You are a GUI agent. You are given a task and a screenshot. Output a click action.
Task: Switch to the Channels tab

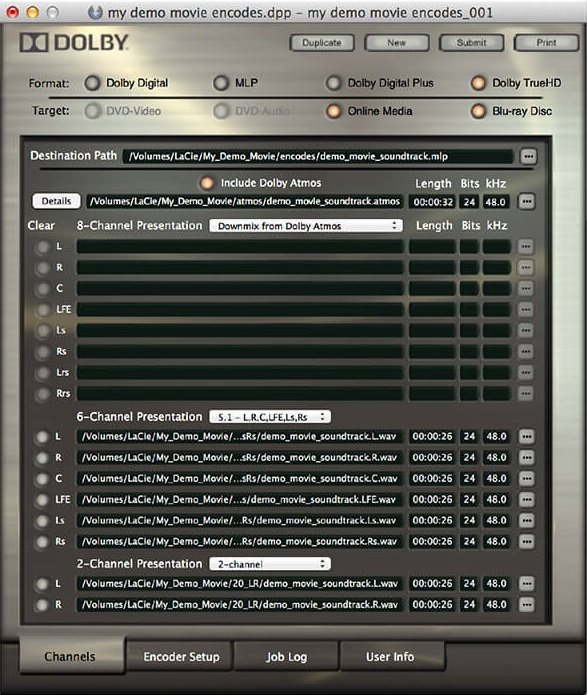[x=72, y=656]
